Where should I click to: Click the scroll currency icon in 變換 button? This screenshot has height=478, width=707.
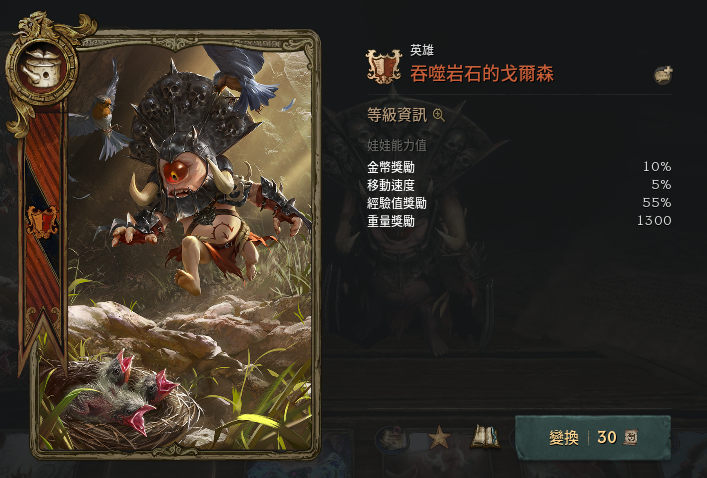pyautogui.click(x=631, y=437)
